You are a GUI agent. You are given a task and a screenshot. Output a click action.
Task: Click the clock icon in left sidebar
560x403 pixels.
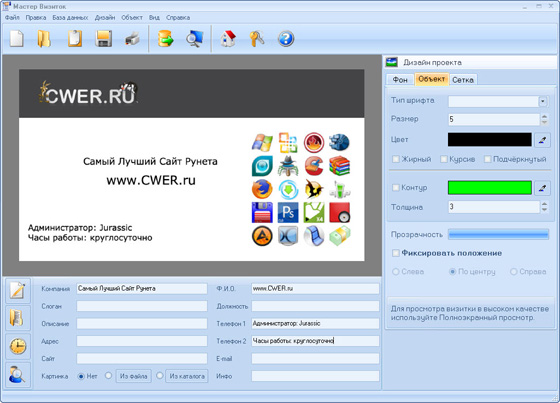click(x=18, y=346)
